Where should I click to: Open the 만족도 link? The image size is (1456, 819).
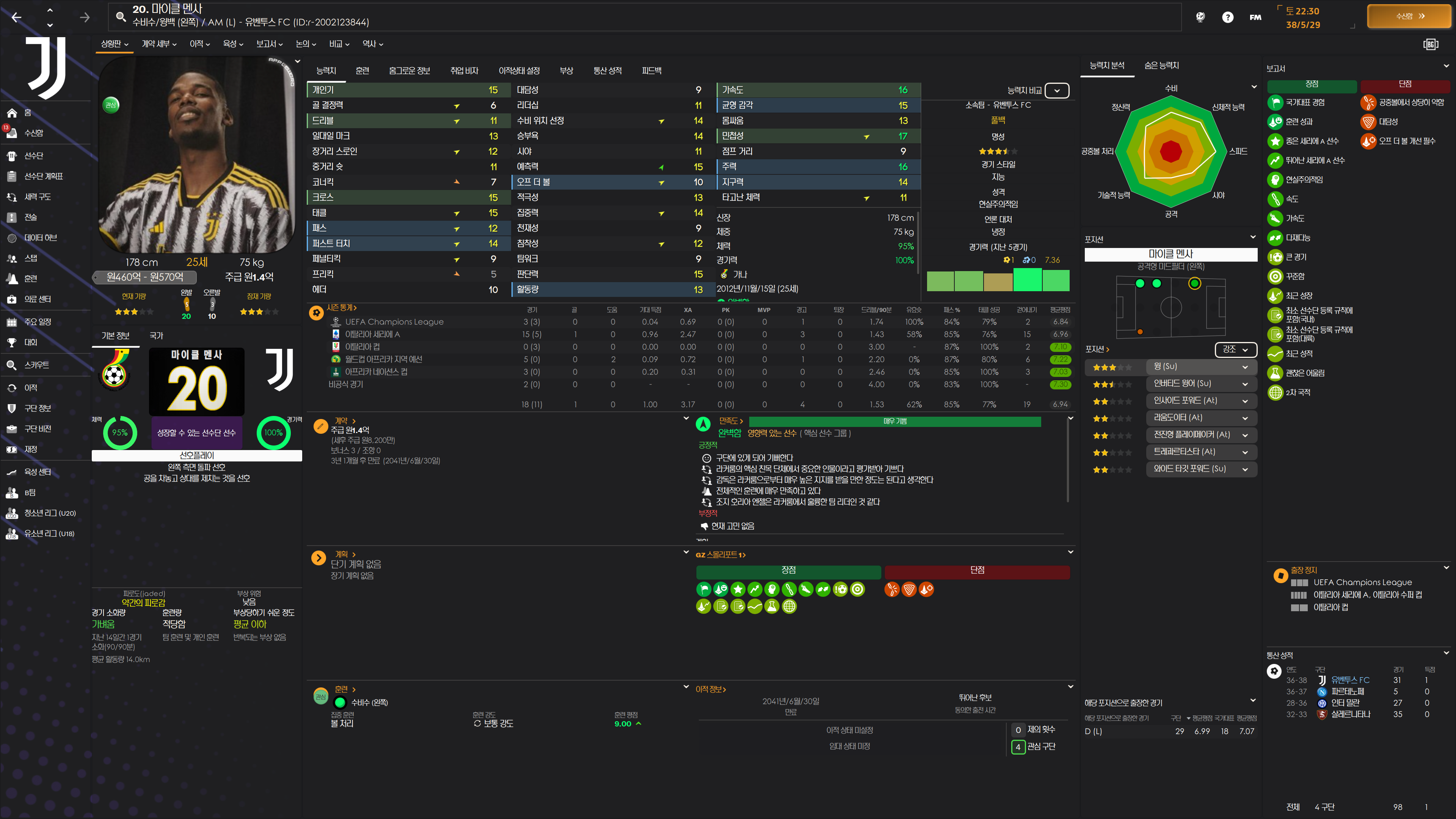(x=731, y=421)
